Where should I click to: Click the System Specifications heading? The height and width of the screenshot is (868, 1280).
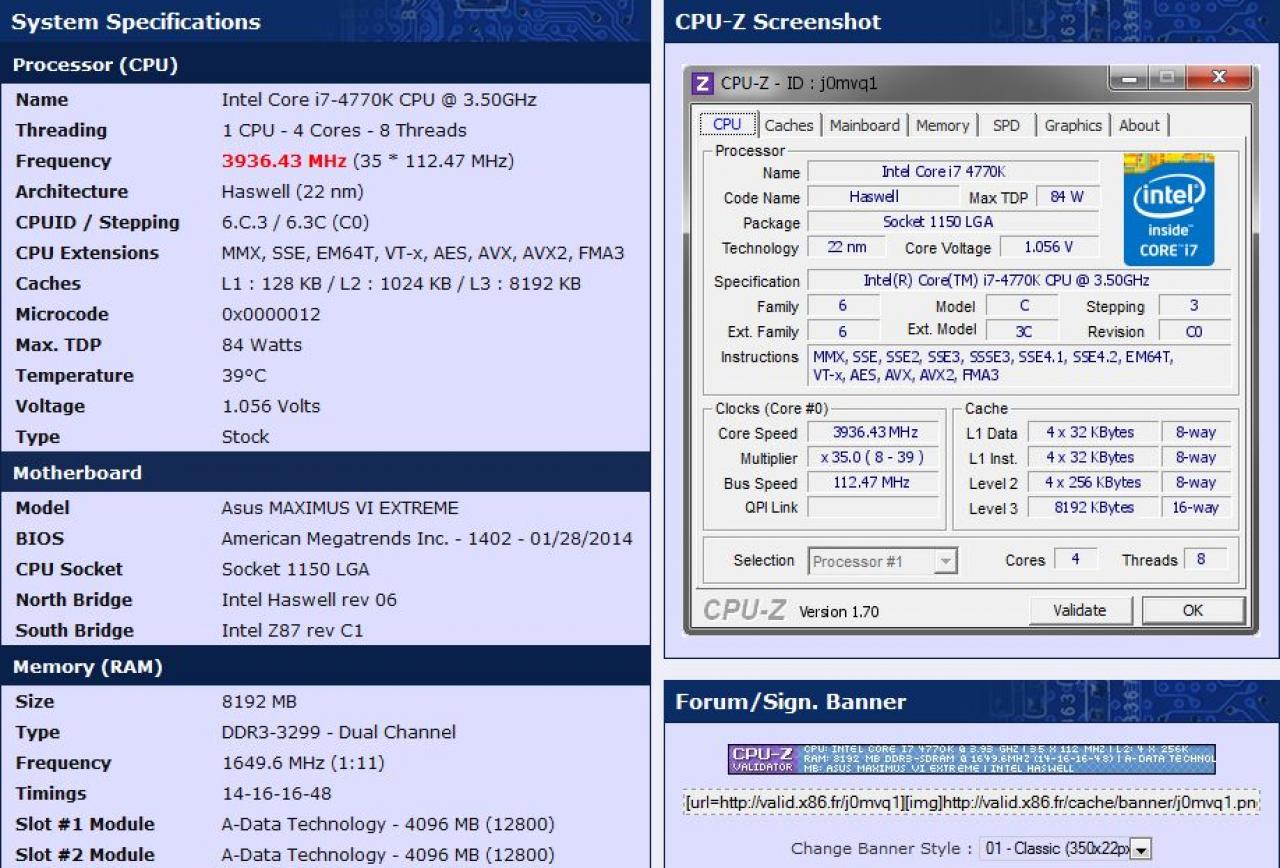(x=136, y=22)
